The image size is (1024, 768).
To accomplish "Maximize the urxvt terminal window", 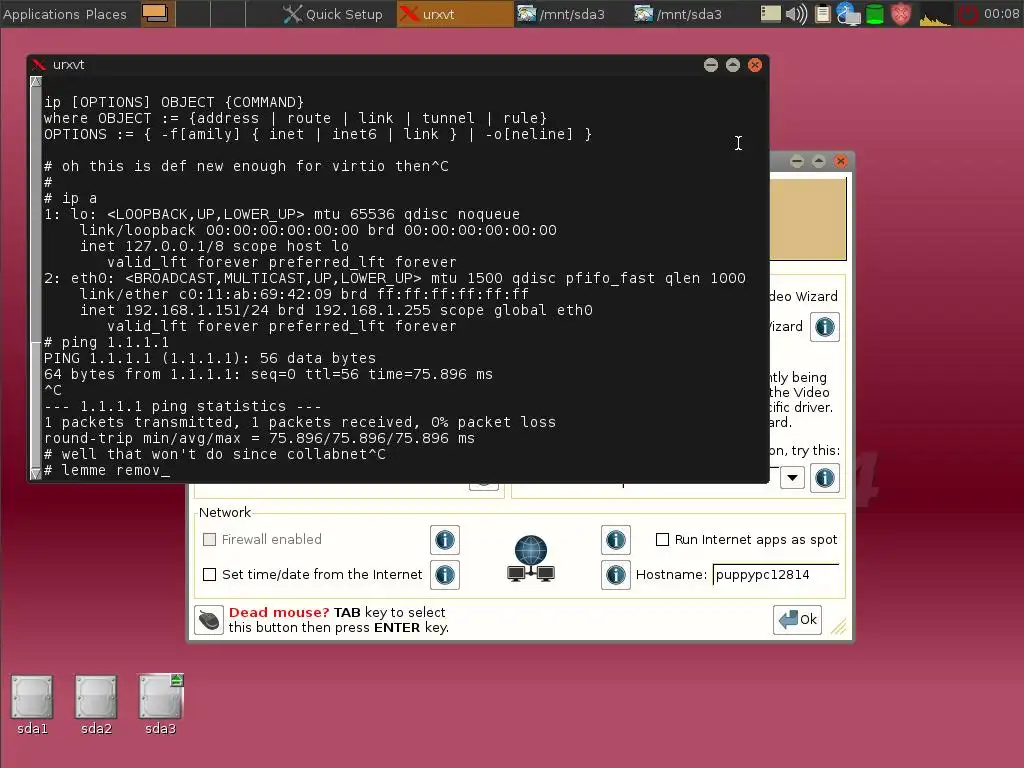I will pyautogui.click(x=733, y=65).
